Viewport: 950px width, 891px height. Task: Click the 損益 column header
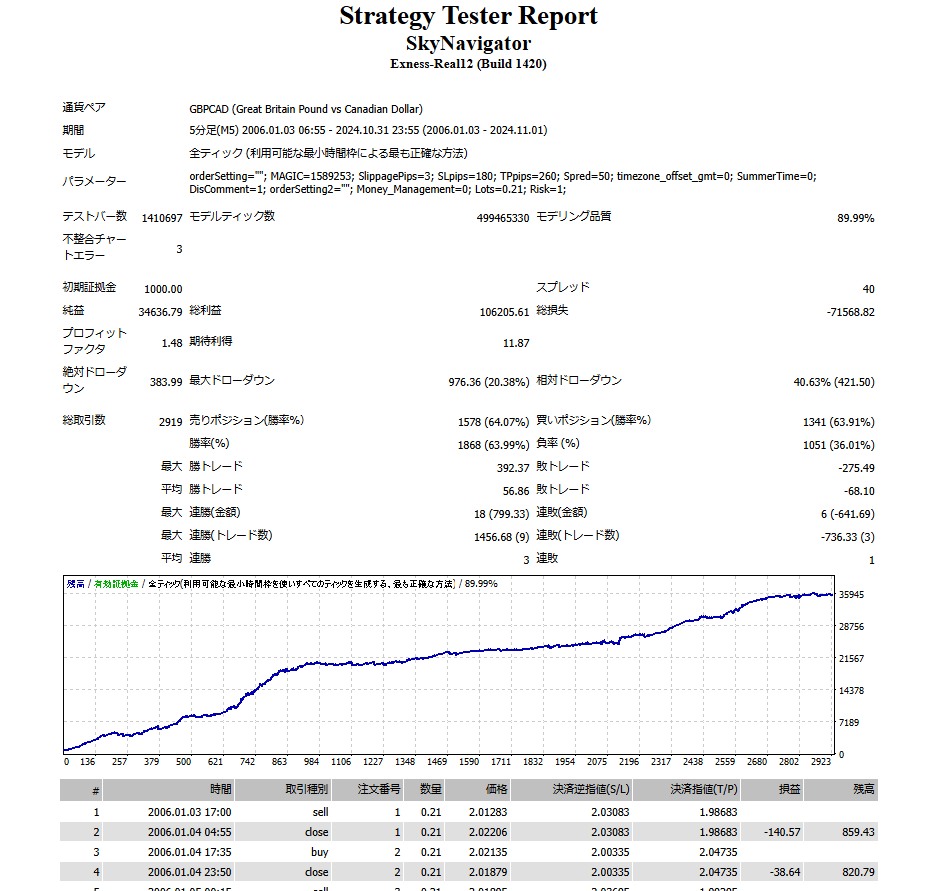790,790
